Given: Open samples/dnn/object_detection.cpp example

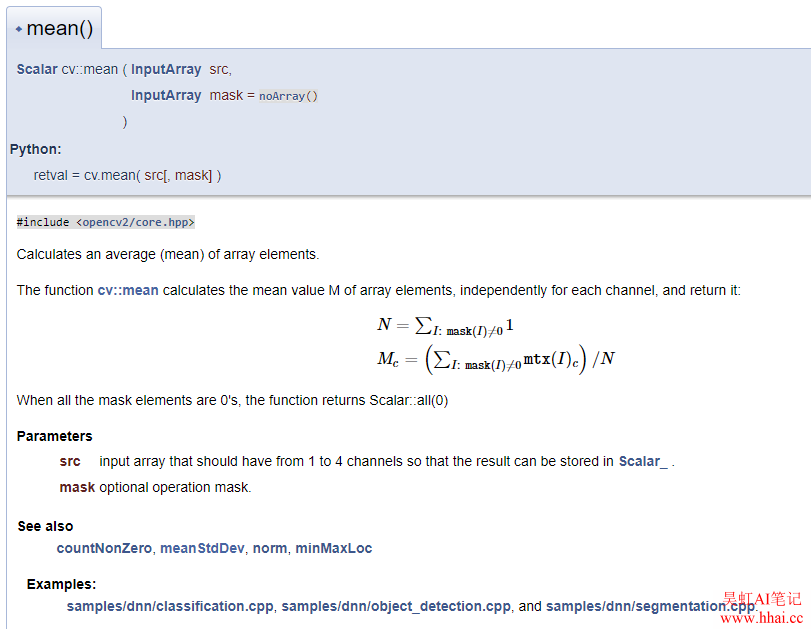Looking at the screenshot, I should point(396,606).
